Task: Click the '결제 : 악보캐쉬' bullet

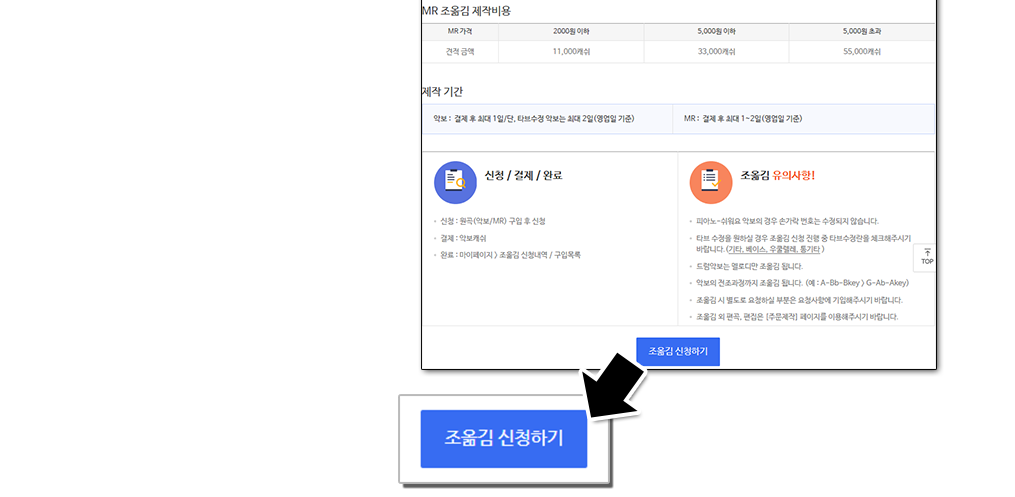Action: 463,238
